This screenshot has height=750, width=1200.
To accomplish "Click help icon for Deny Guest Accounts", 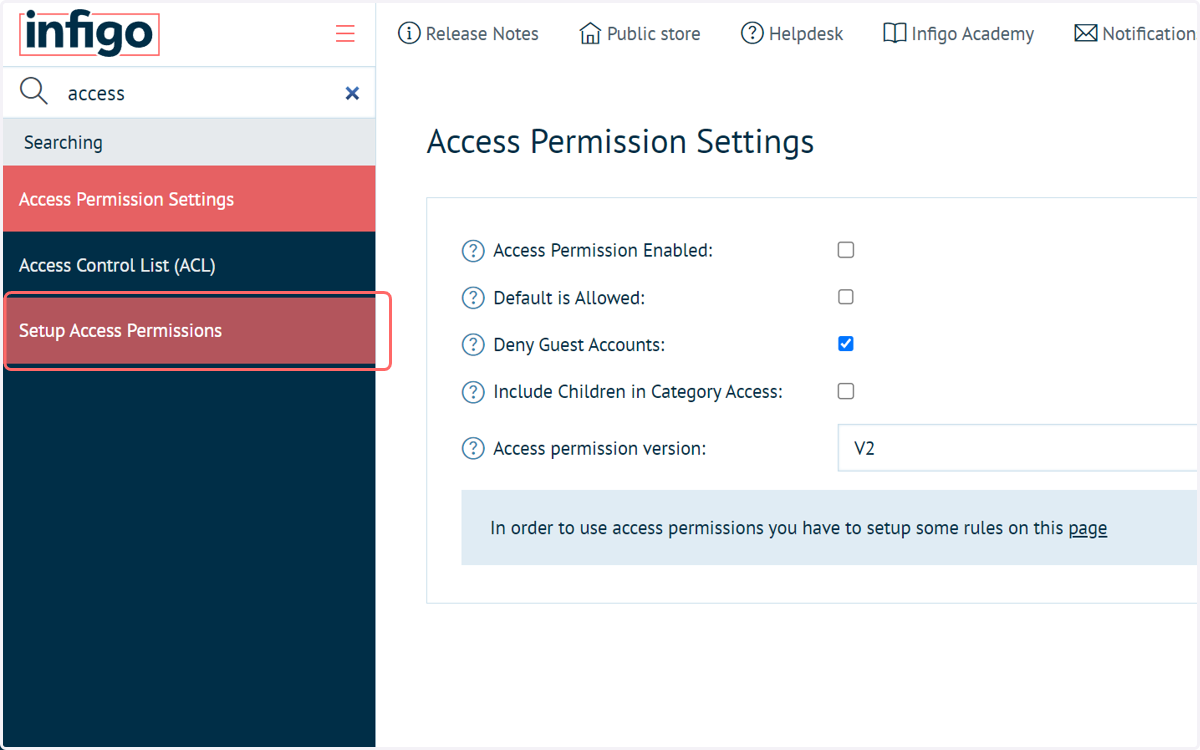I will [x=473, y=345].
